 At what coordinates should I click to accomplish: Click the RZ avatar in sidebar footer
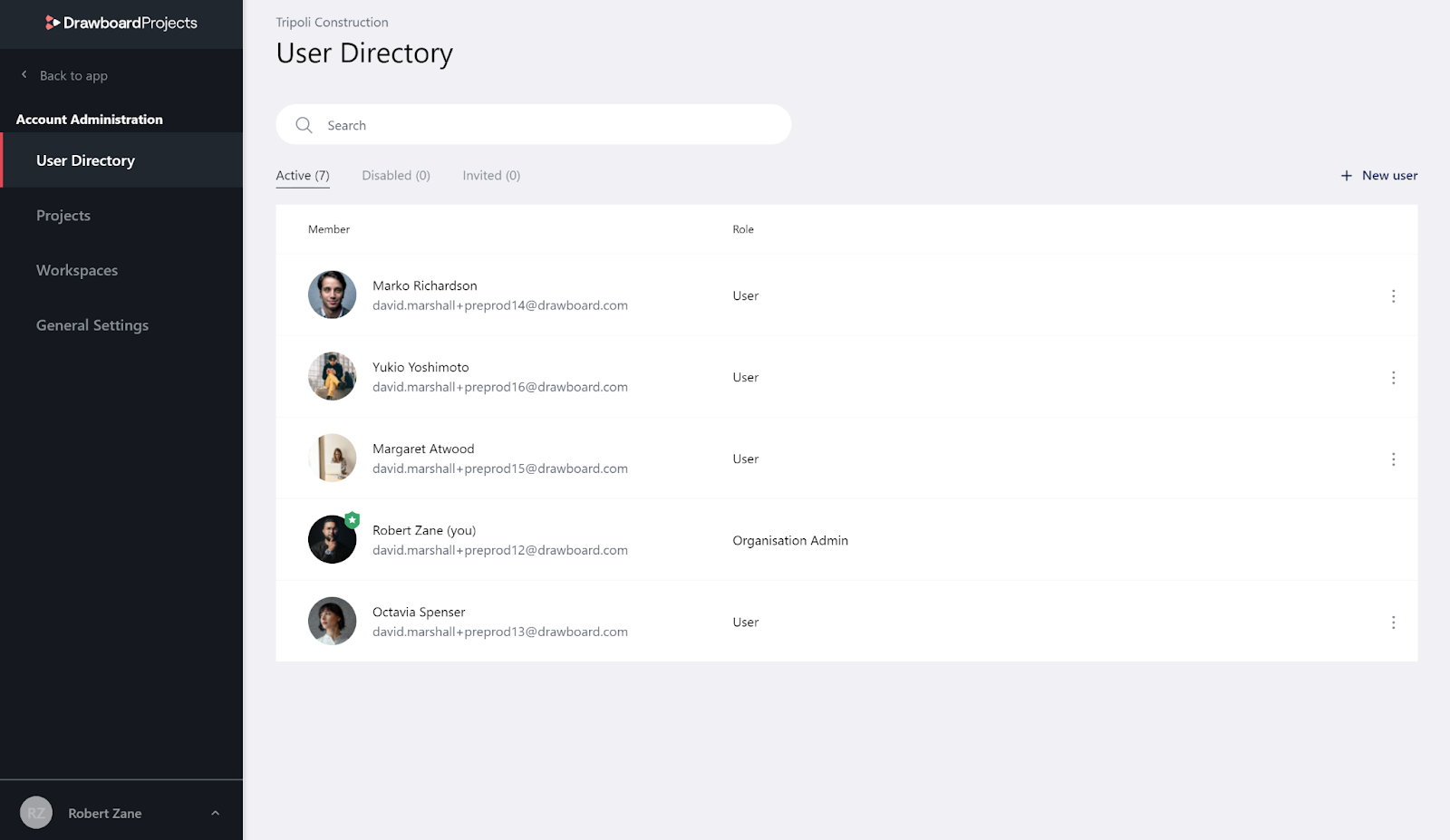coord(36,813)
